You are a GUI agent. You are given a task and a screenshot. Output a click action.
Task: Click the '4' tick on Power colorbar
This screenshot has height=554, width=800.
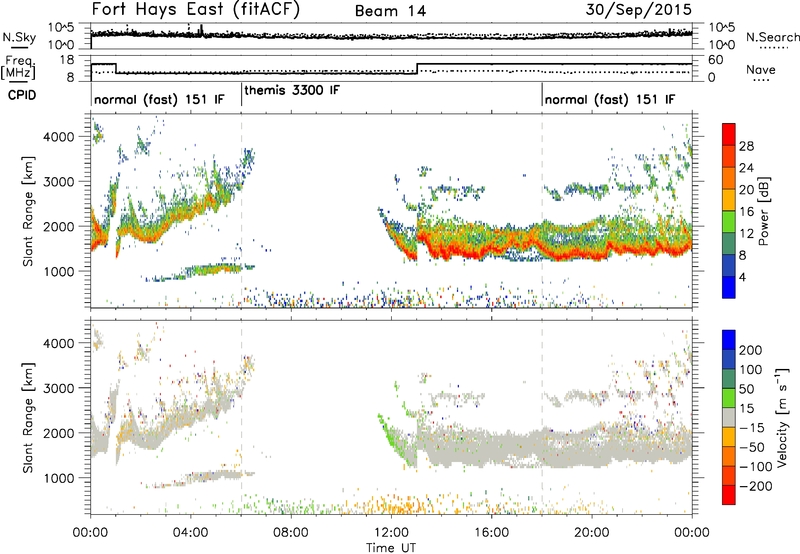pyautogui.click(x=743, y=277)
